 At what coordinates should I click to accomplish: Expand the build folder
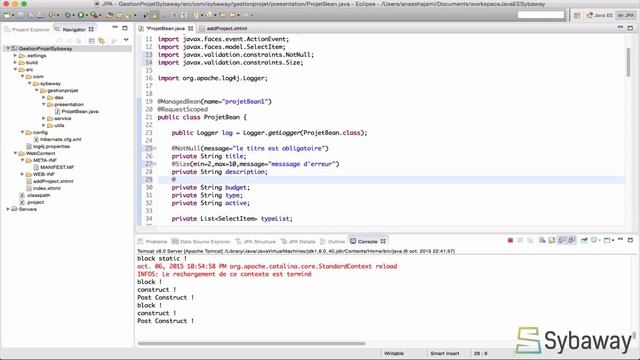(x=15, y=62)
